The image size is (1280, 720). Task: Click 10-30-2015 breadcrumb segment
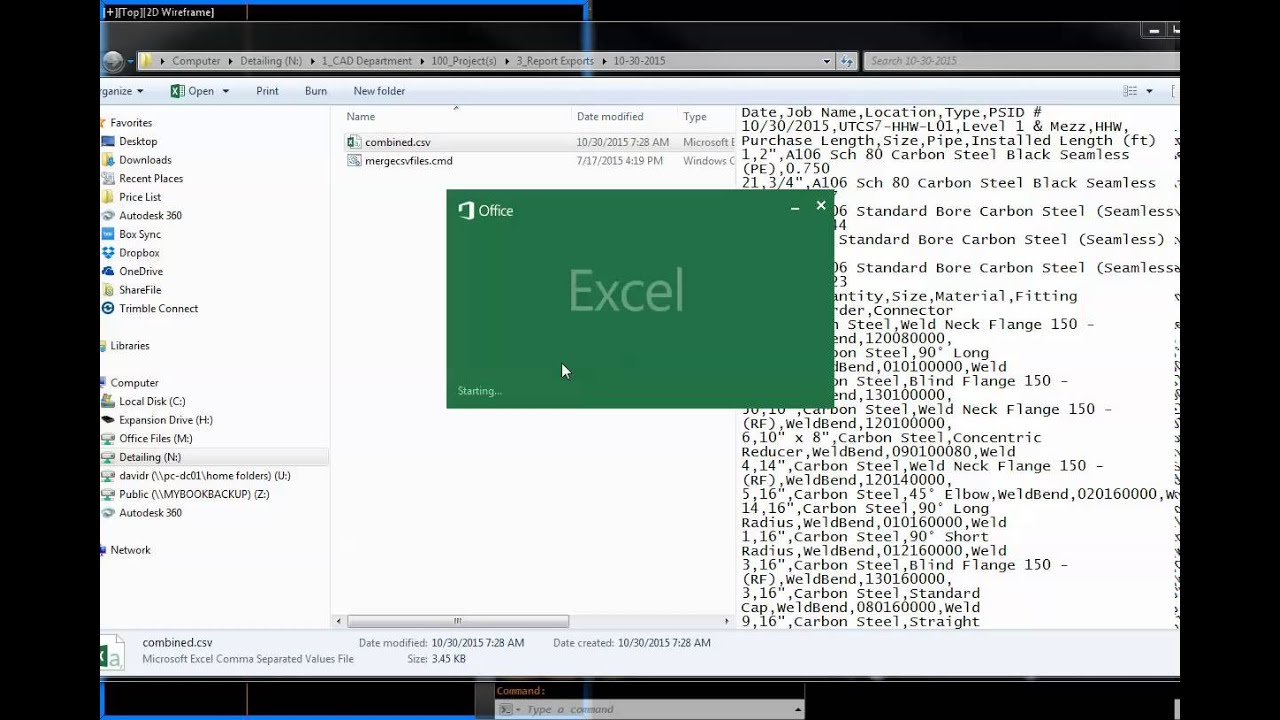[x=639, y=61]
